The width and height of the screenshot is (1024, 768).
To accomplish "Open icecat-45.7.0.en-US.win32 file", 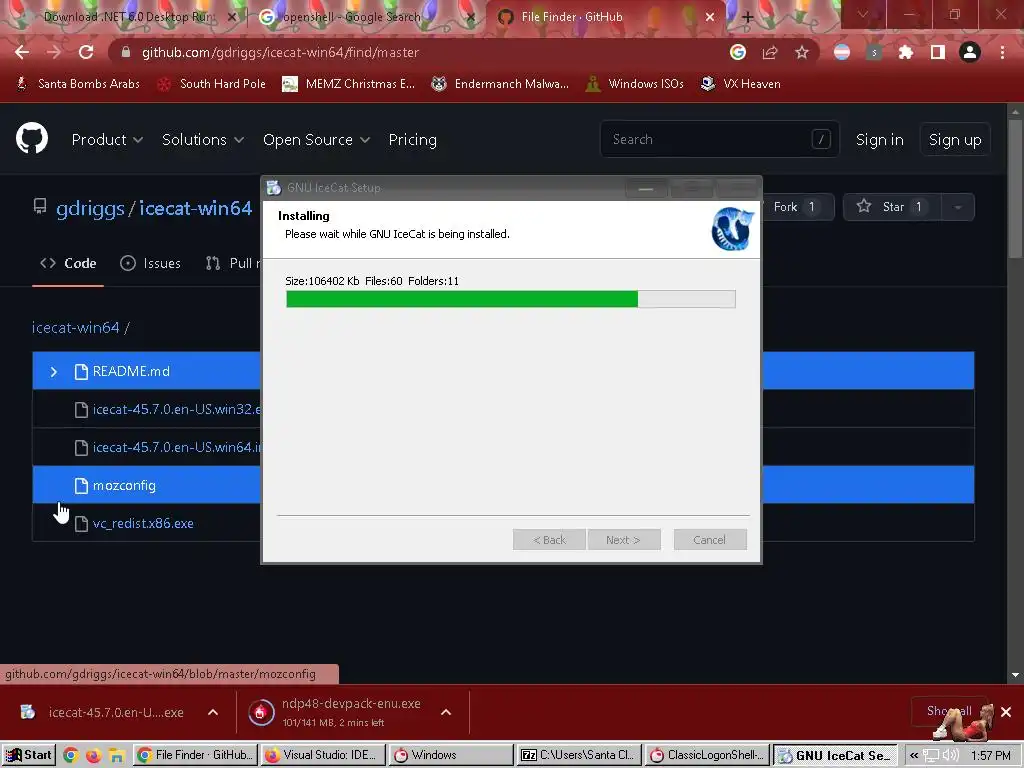I will [x=176, y=409].
